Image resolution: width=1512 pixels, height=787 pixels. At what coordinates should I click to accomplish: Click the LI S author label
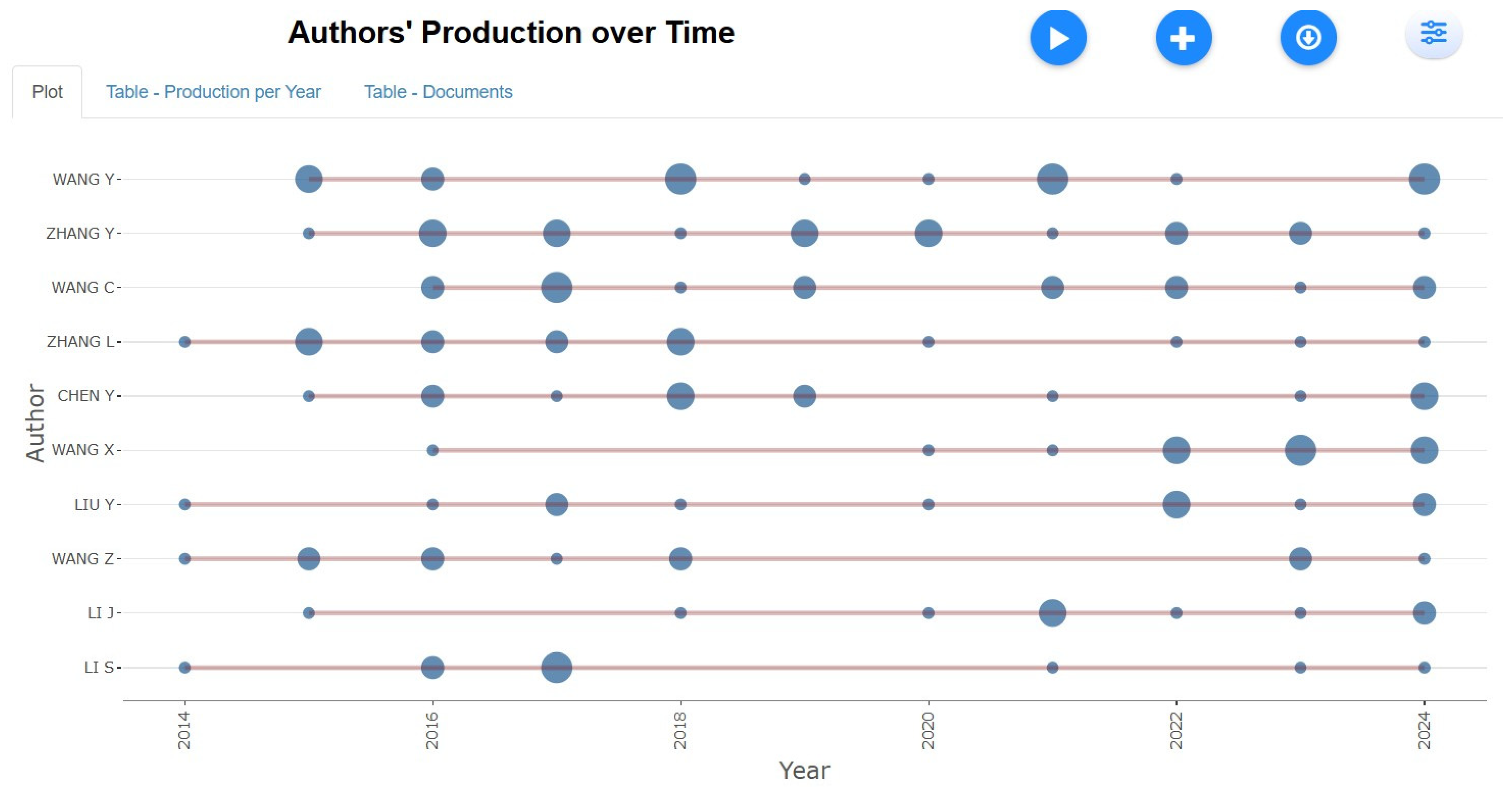[99, 667]
